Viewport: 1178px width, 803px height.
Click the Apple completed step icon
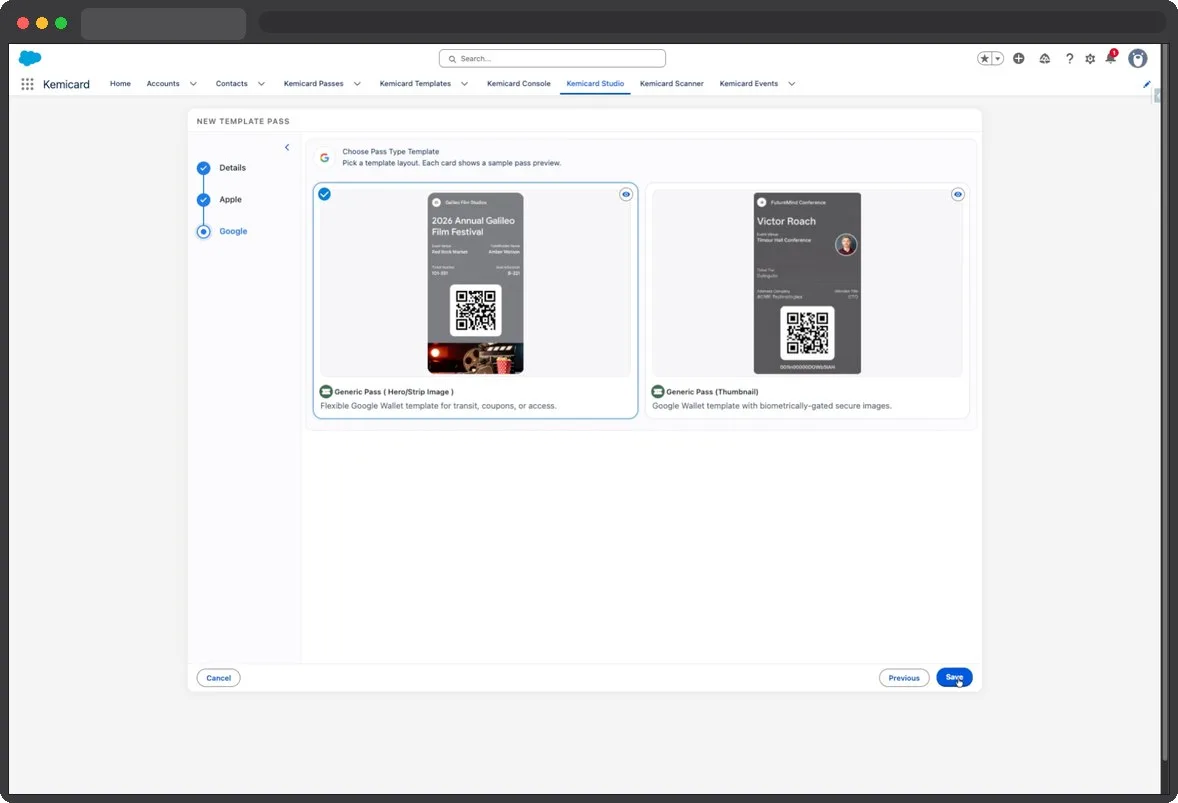204,200
